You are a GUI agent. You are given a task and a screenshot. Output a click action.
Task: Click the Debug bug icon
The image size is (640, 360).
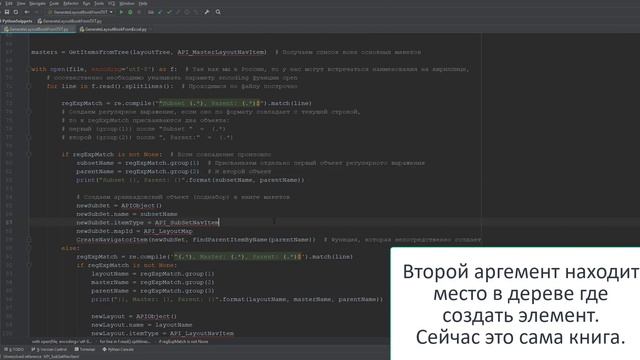pos(130,12)
